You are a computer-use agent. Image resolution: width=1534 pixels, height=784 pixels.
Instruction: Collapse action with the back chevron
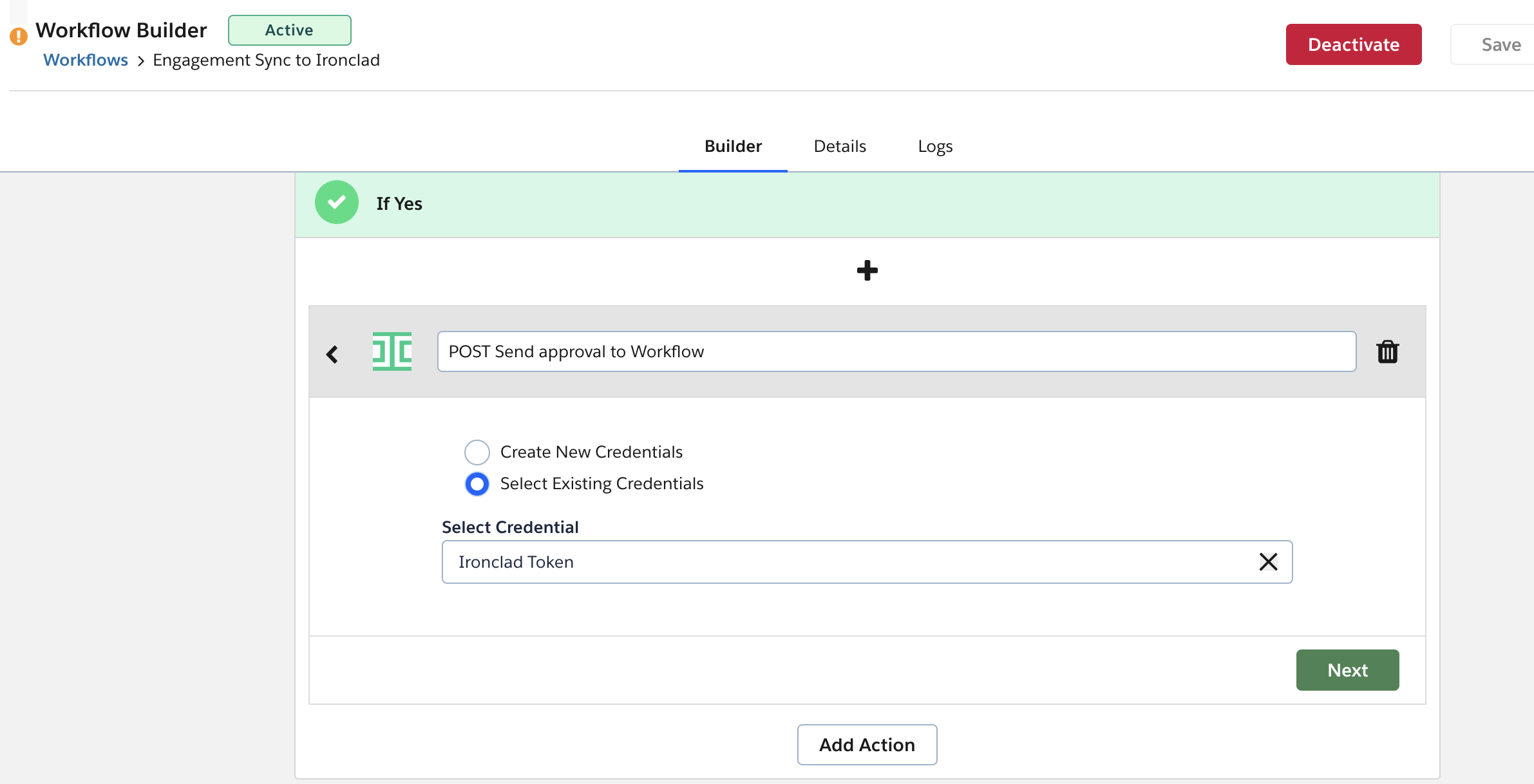point(332,354)
